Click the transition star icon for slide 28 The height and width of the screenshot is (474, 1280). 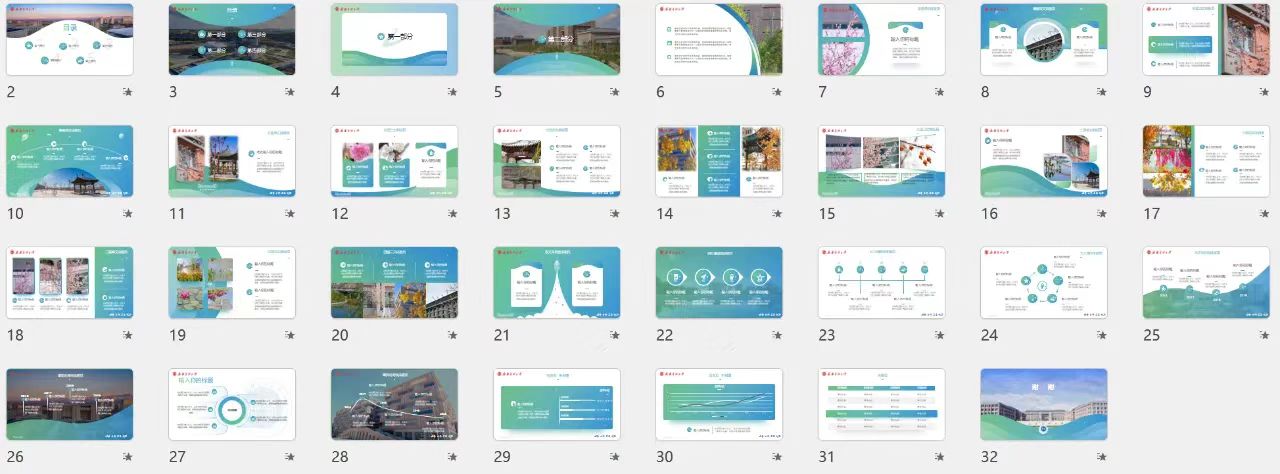click(452, 457)
